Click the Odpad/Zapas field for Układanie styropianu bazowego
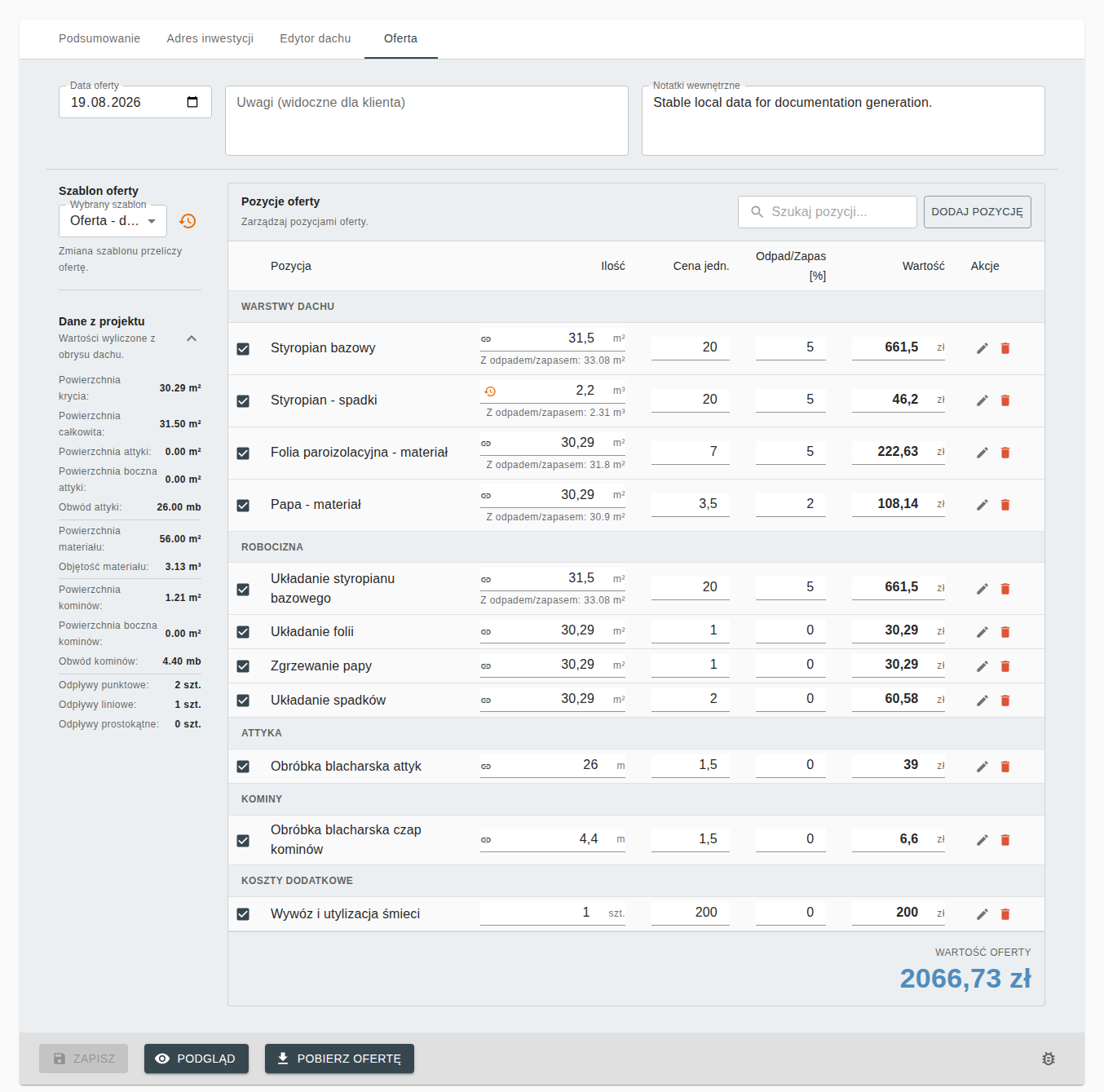This screenshot has width=1104, height=1092. tap(791, 587)
